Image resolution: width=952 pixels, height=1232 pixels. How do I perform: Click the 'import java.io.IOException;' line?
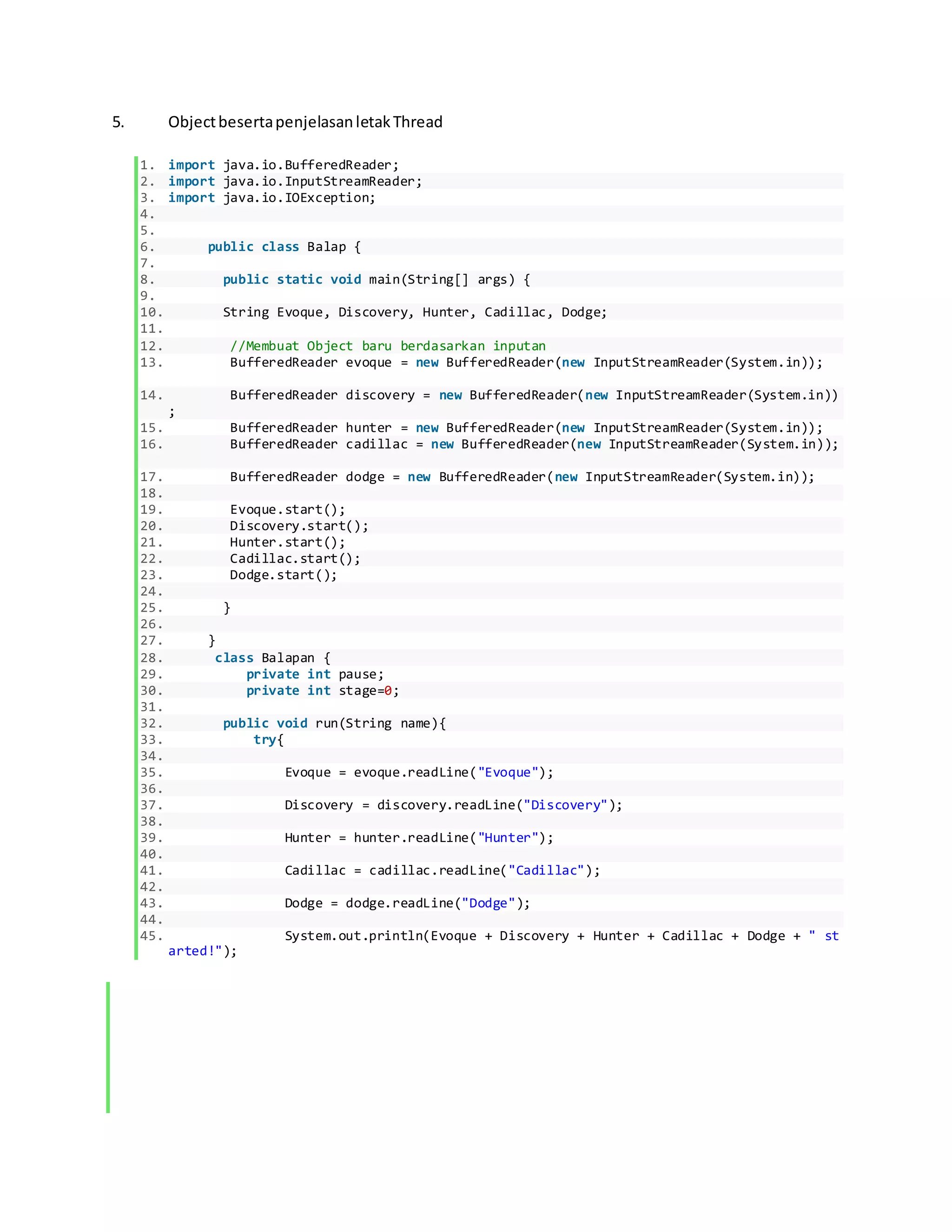271,198
